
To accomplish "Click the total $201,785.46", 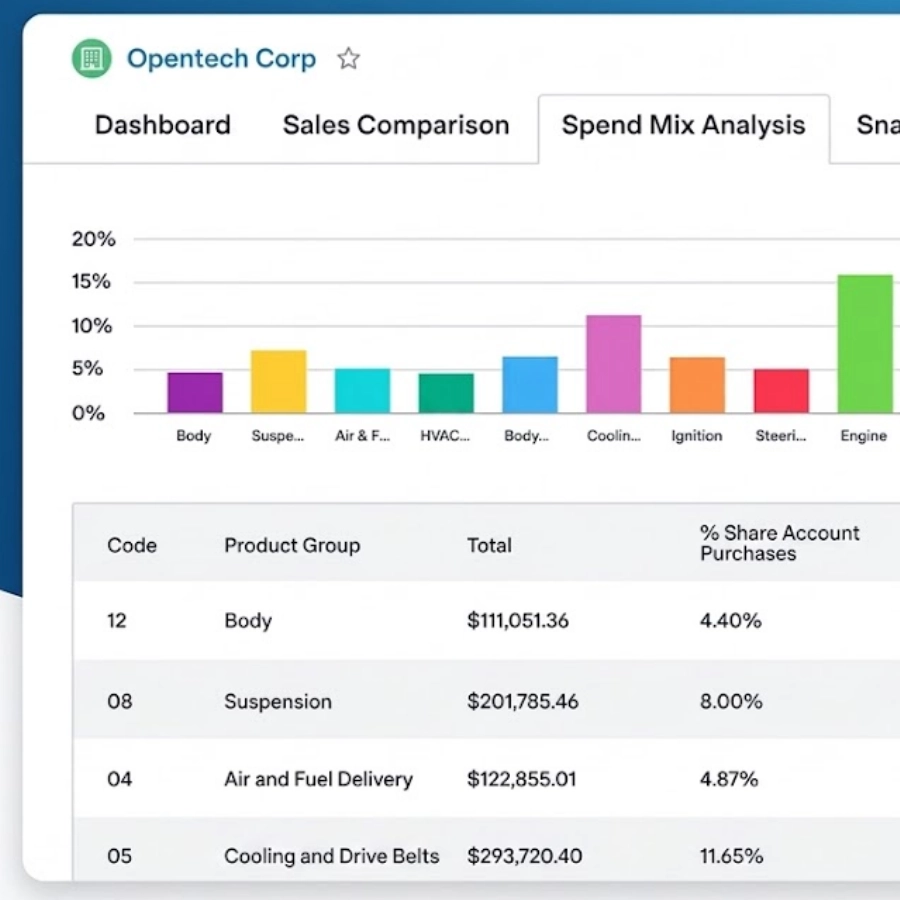I will coord(523,701).
